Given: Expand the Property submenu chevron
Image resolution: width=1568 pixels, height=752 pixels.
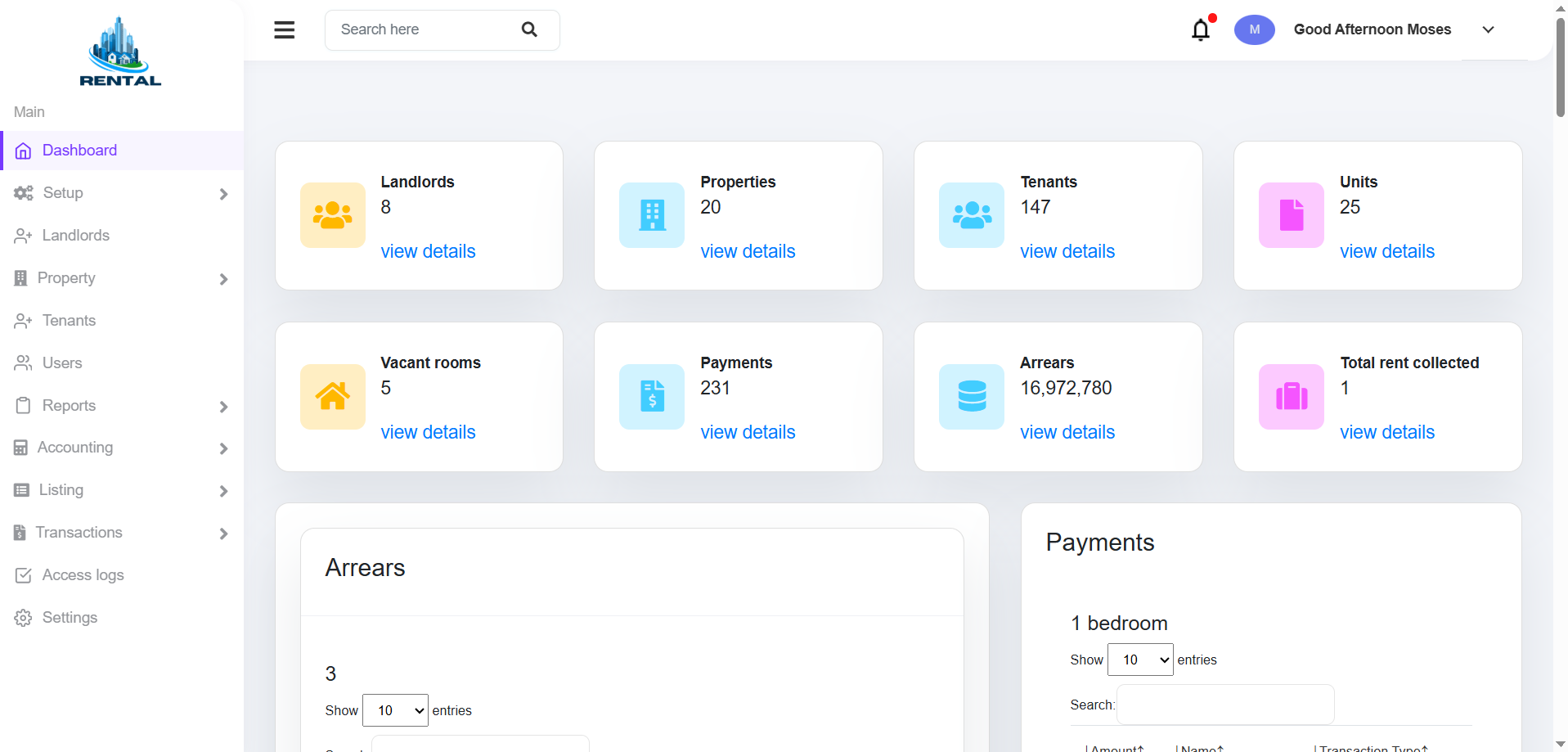Looking at the screenshot, I should click(223, 279).
